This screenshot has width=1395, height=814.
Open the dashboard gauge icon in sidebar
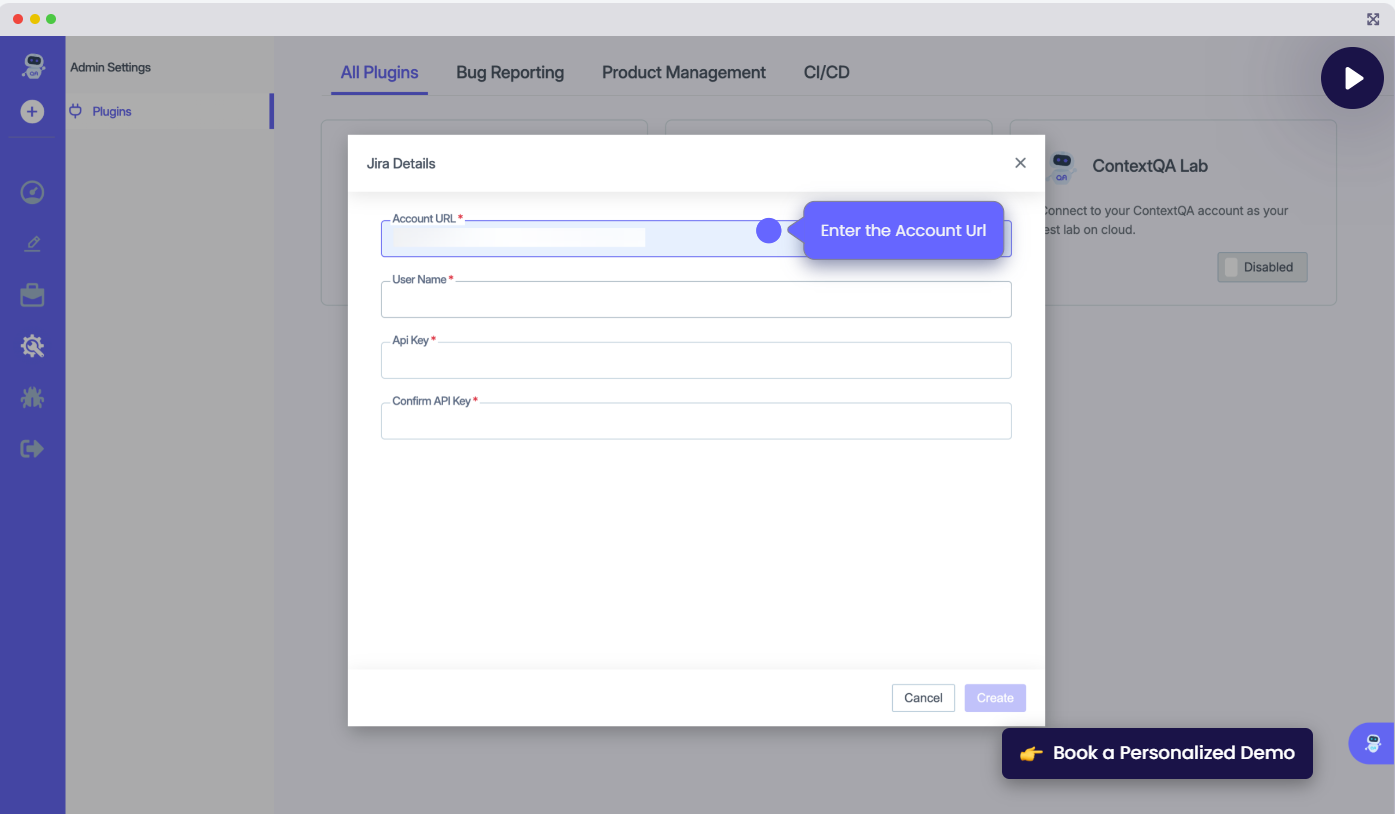[x=32, y=192]
